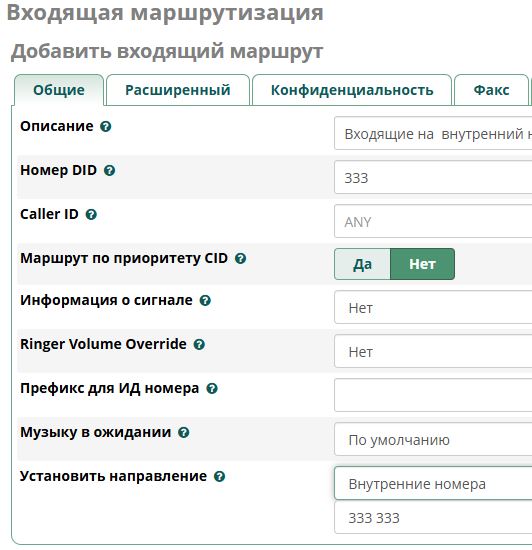
Task: Switch to the Расширенный tab
Action: coord(178,90)
